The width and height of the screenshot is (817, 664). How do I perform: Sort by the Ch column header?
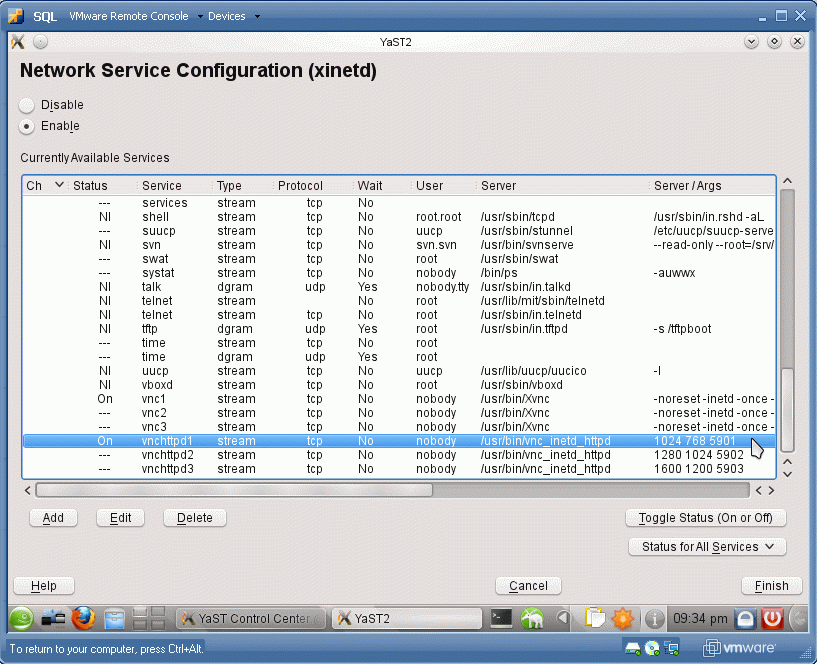pos(45,186)
